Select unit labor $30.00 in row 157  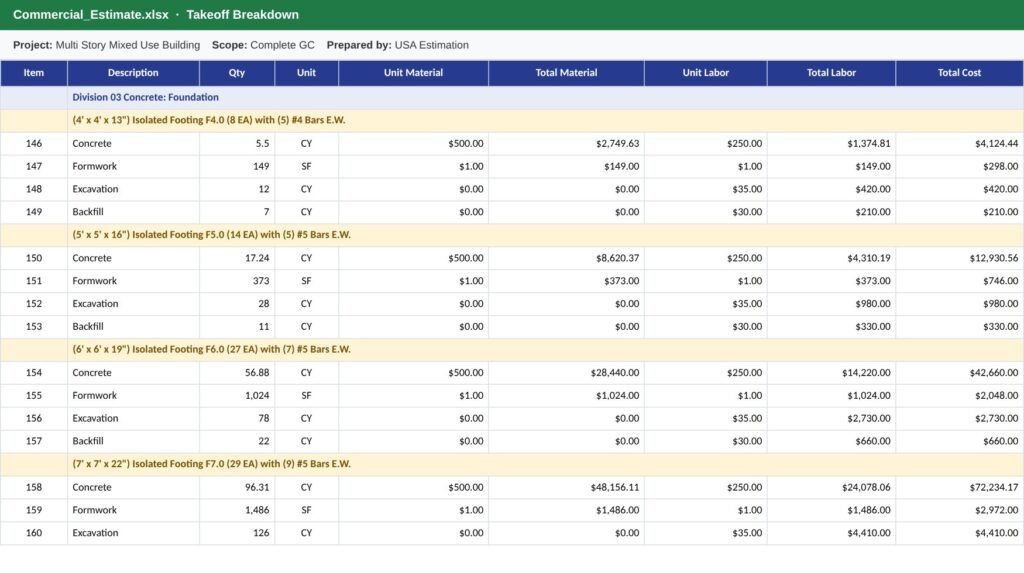705,442
